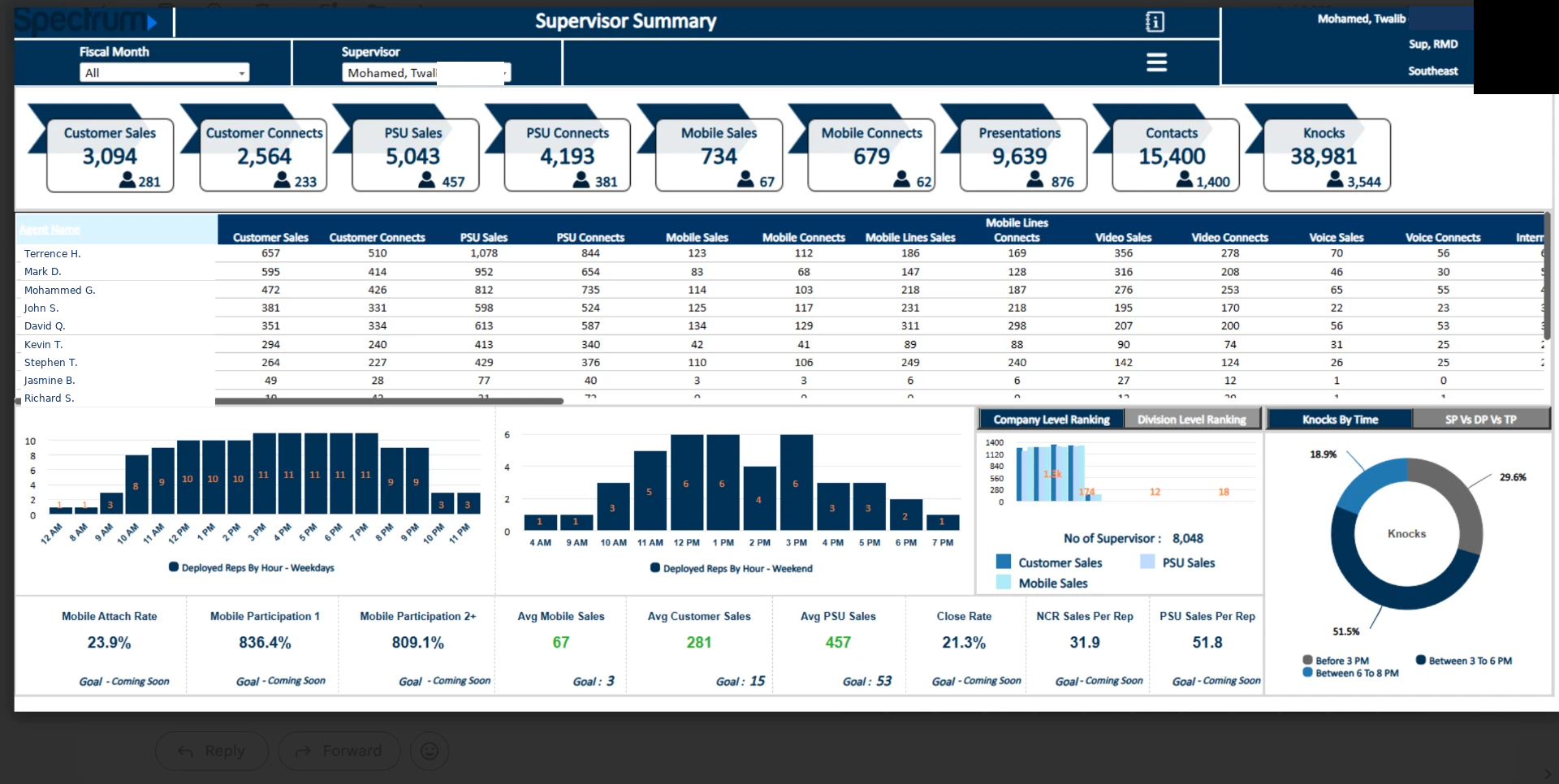The image size is (1559, 784).
Task: Click the Avg PSU Sales 457 value
Action: coord(838,642)
